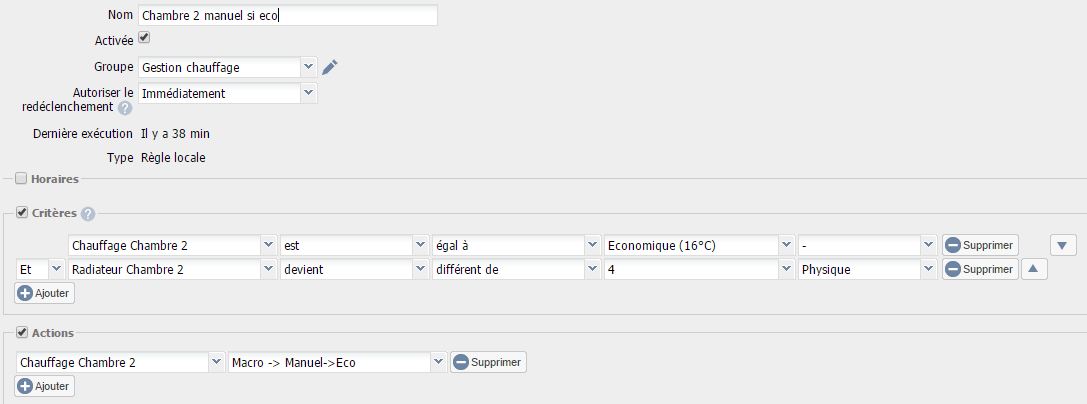Click help icon next to redéclenchement

[x=125, y=108]
